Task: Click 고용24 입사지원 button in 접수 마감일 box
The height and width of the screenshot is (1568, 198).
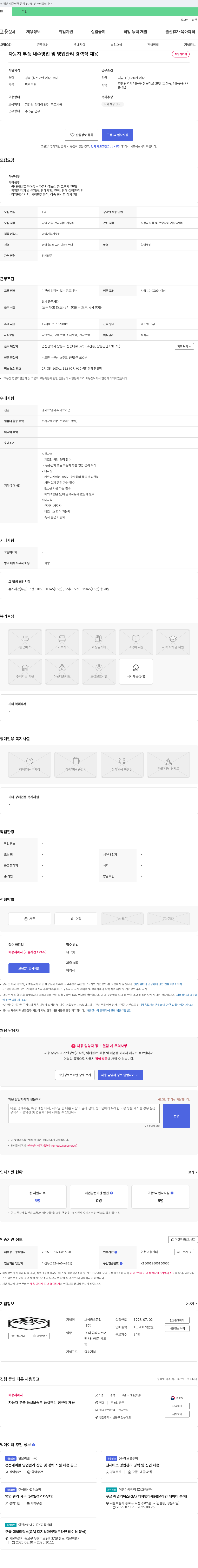Action: [29, 969]
